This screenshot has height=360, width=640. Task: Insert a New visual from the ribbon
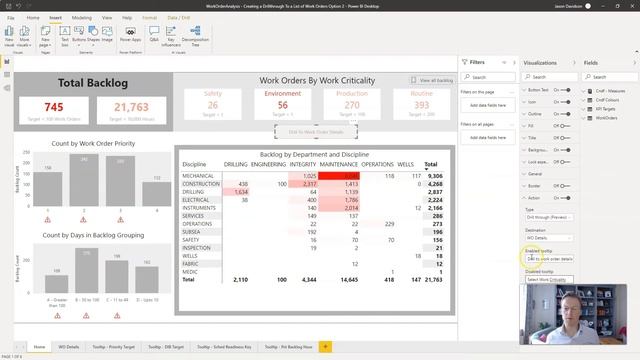pyautogui.click(x=9, y=36)
